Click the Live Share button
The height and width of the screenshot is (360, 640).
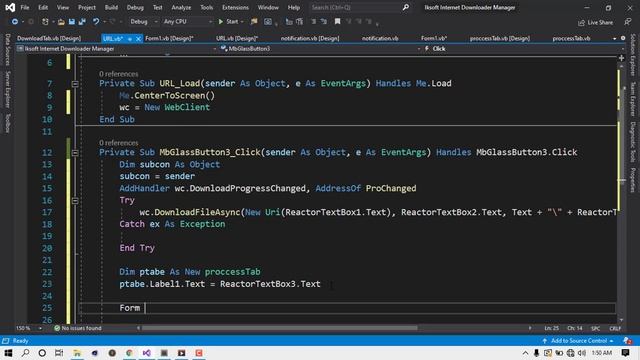(596, 22)
